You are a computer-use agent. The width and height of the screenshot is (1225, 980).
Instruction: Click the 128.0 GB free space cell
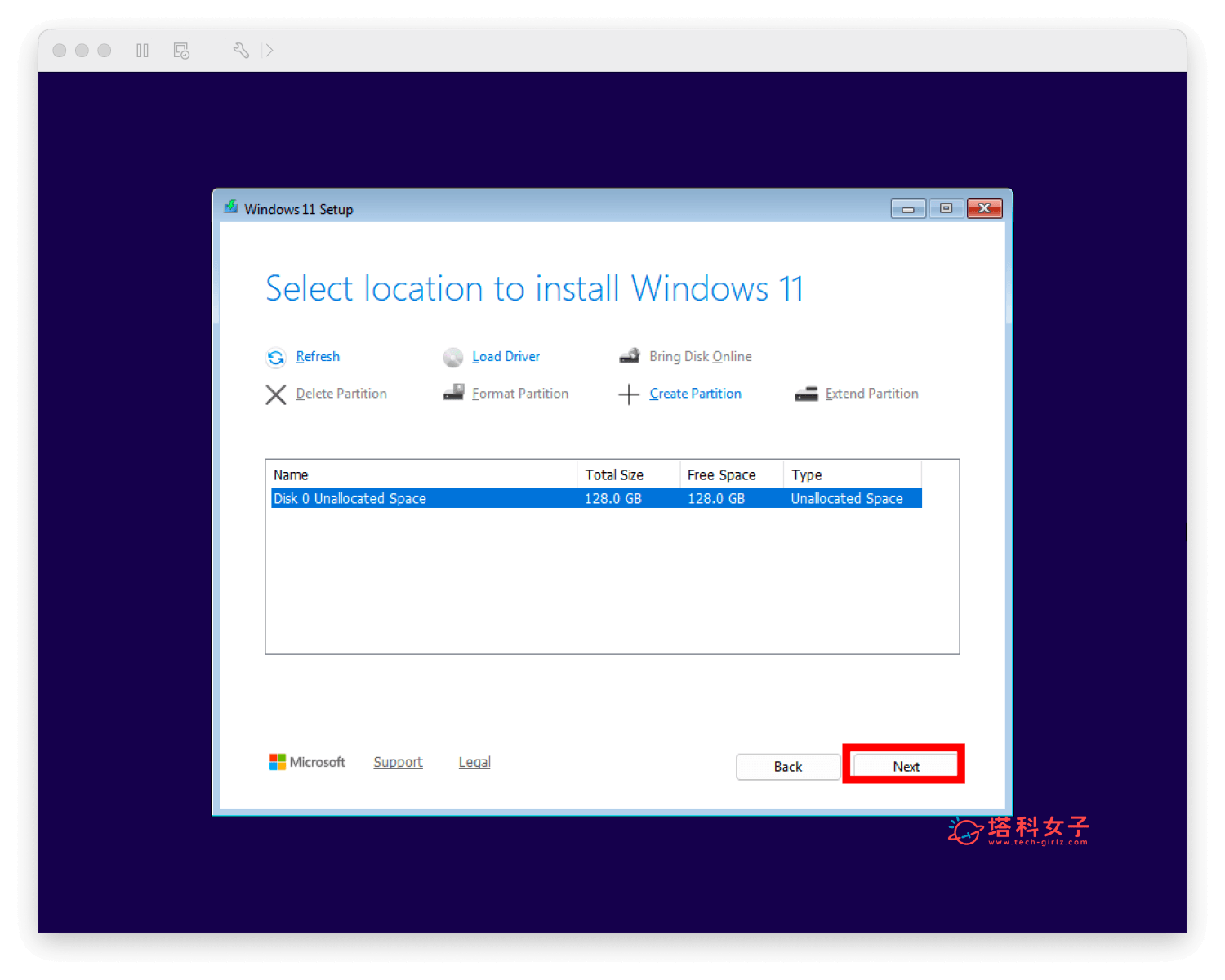[716, 498]
